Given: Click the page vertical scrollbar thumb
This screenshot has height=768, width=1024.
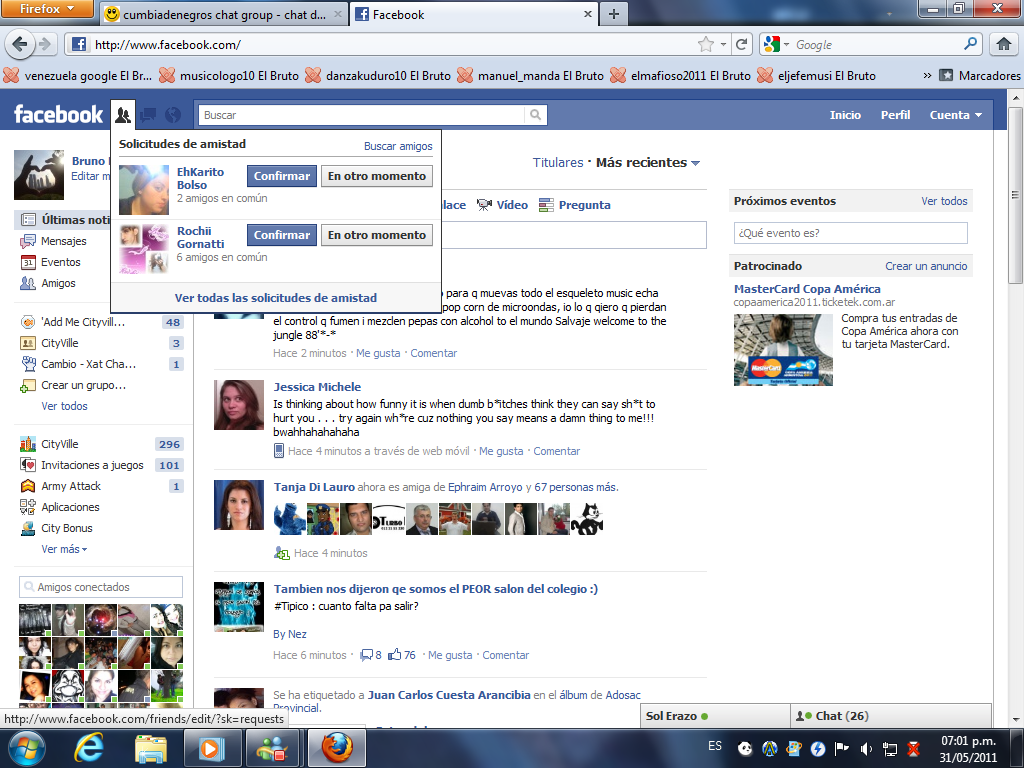Looking at the screenshot, I should pyautogui.click(x=1015, y=194).
